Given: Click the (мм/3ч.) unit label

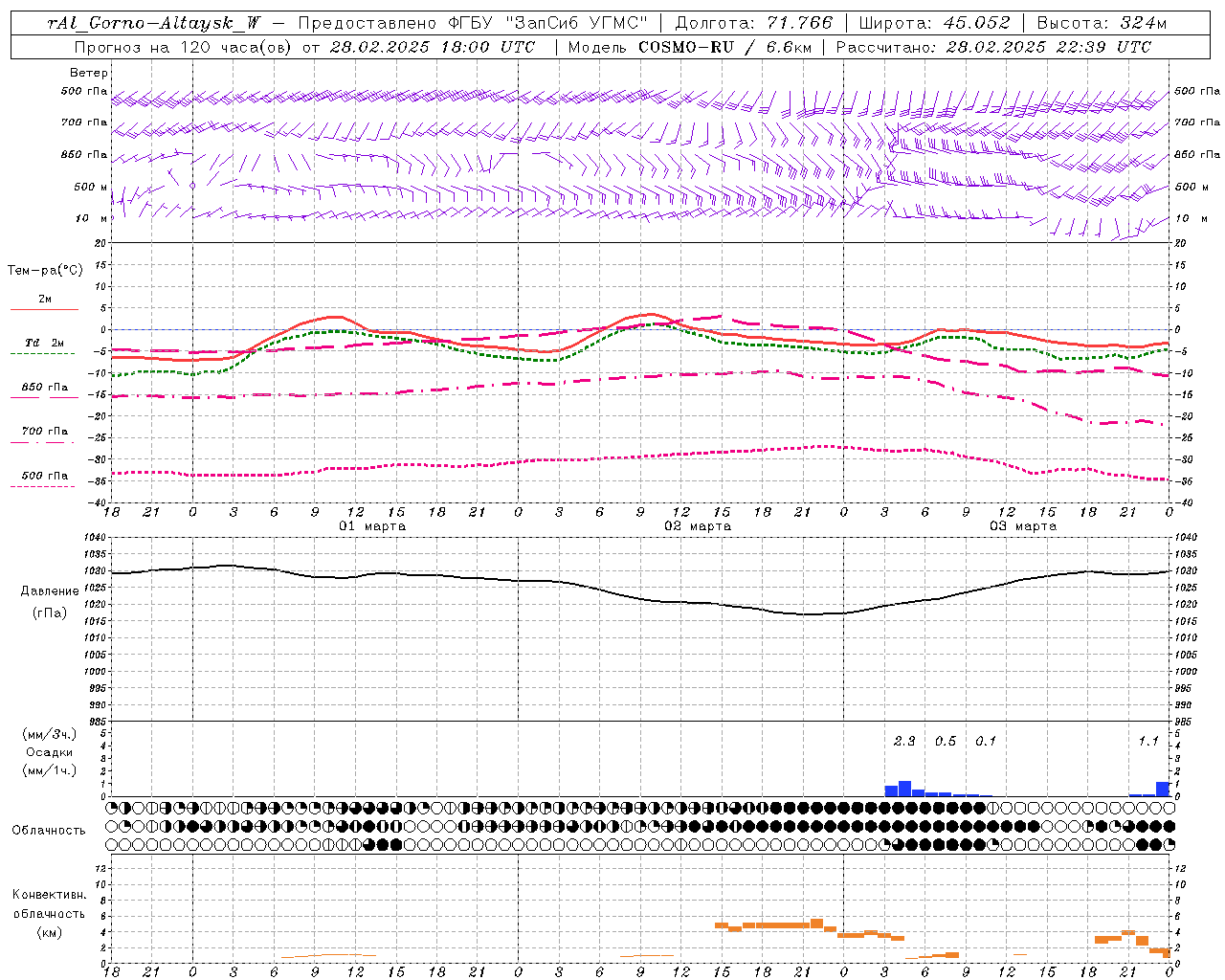Looking at the screenshot, I should pyautogui.click(x=50, y=734).
